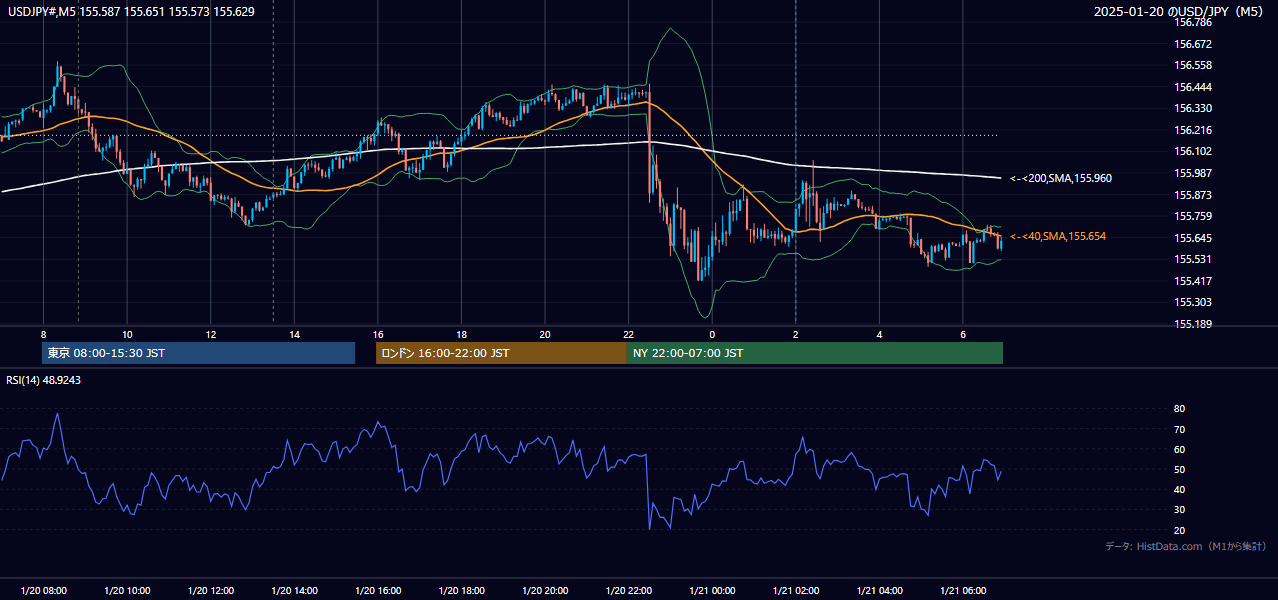Click RSI scale value 60
The height and width of the screenshot is (600, 1278).
(1179, 449)
